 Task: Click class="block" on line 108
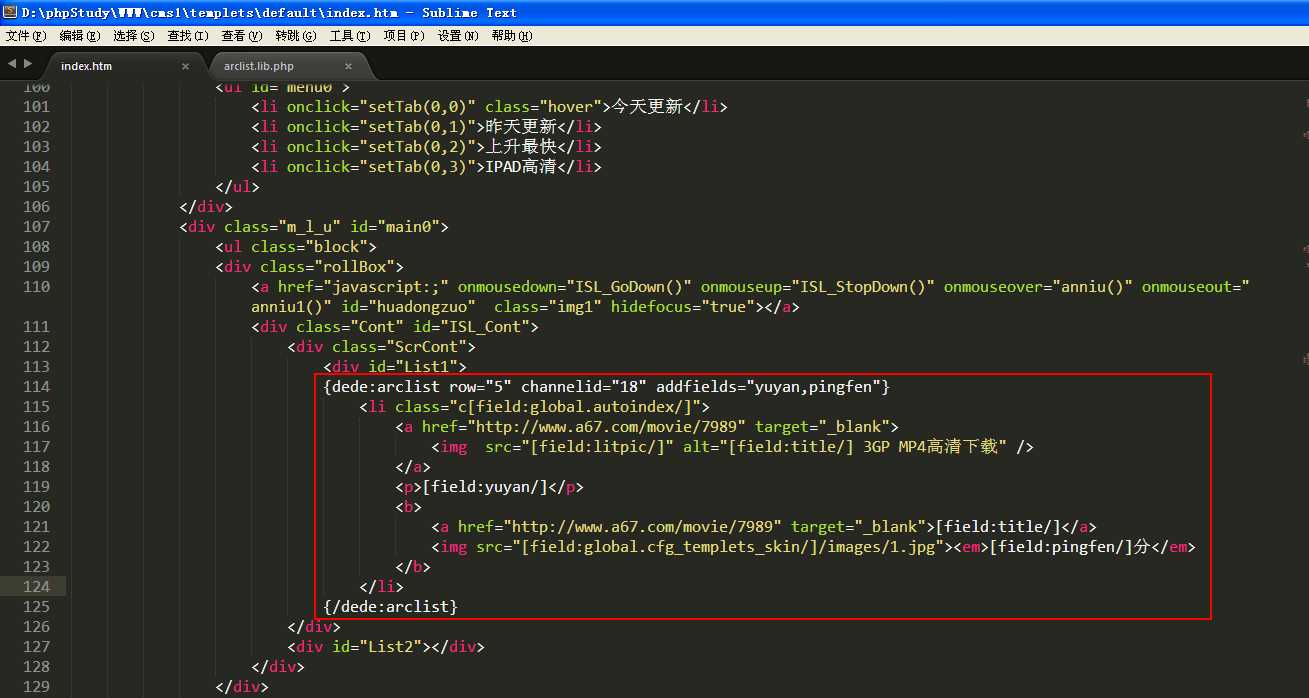309,247
